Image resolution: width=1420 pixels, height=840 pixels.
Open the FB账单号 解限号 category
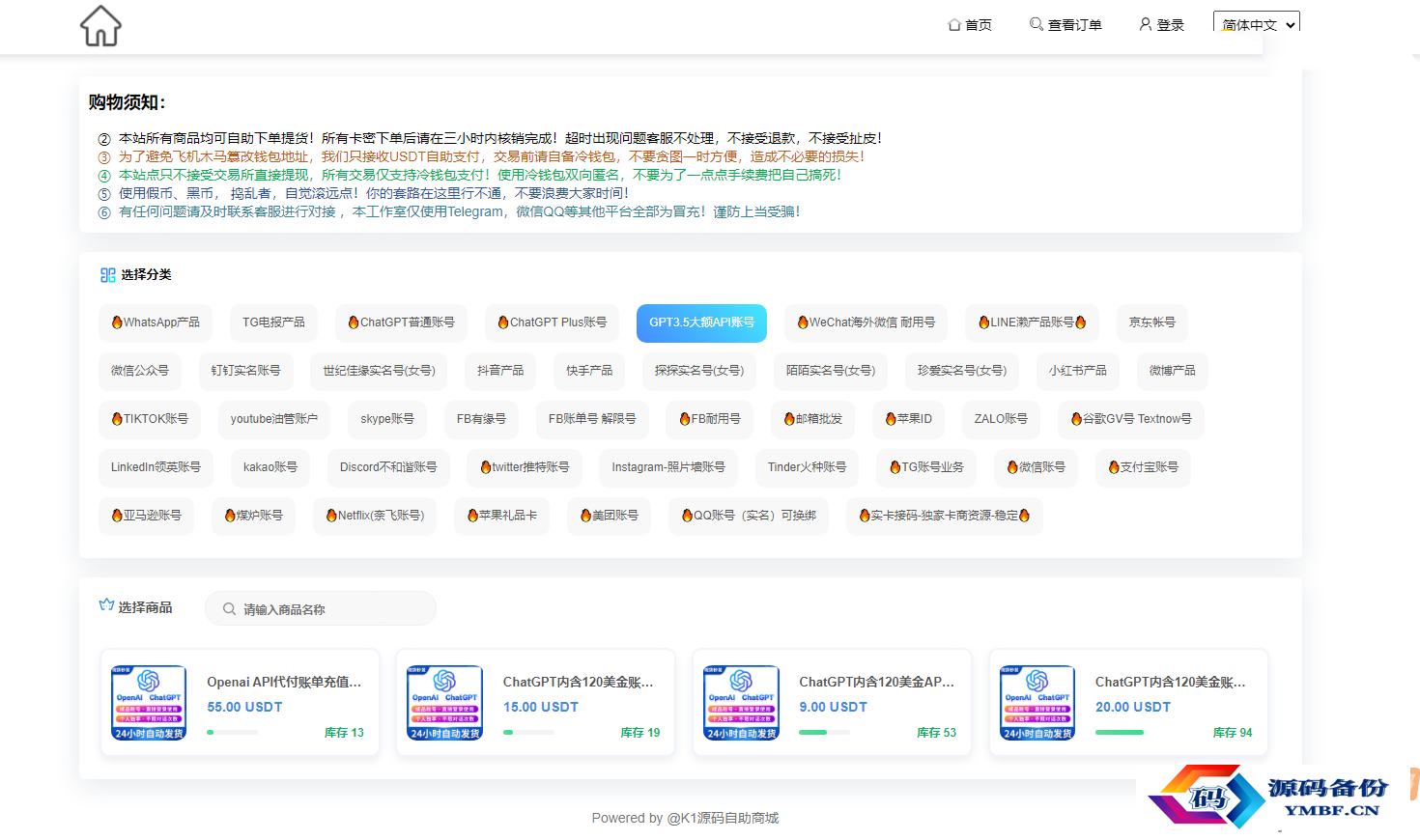(x=592, y=419)
